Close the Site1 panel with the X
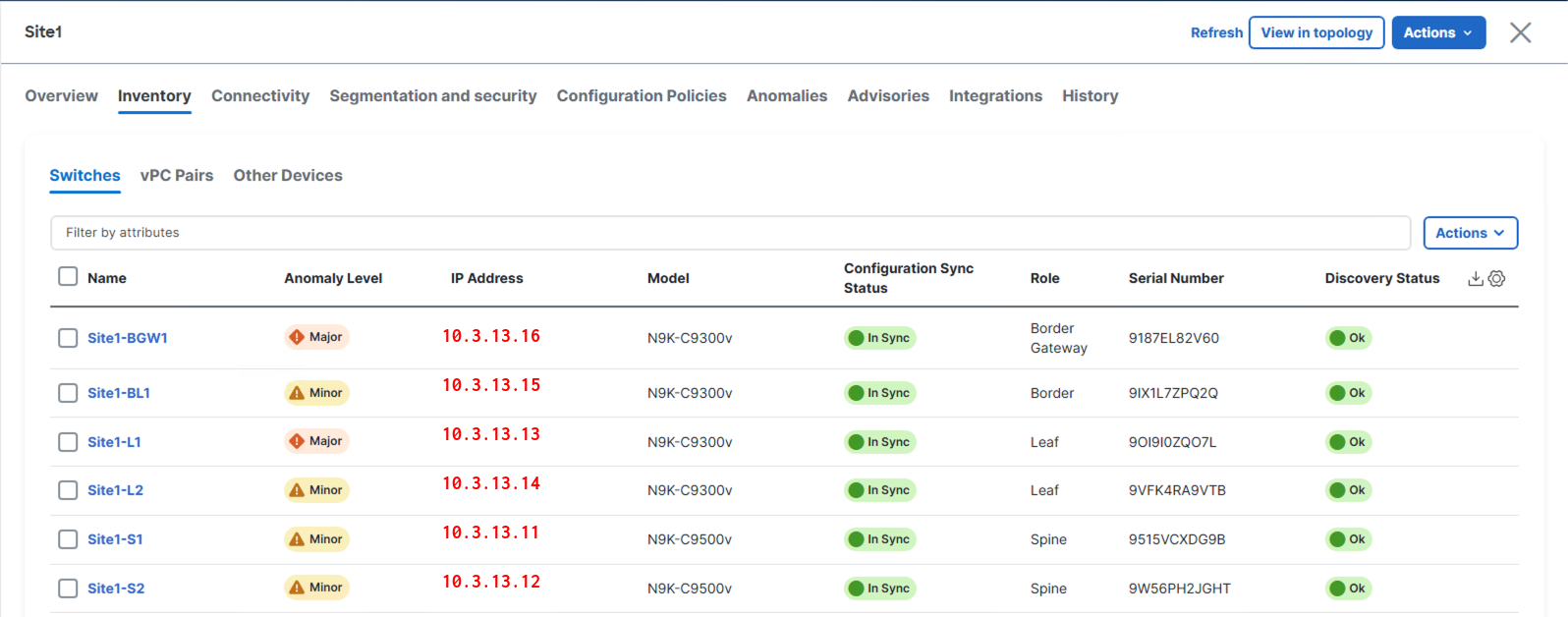Image resolution: width=1568 pixels, height=617 pixels. [1520, 32]
